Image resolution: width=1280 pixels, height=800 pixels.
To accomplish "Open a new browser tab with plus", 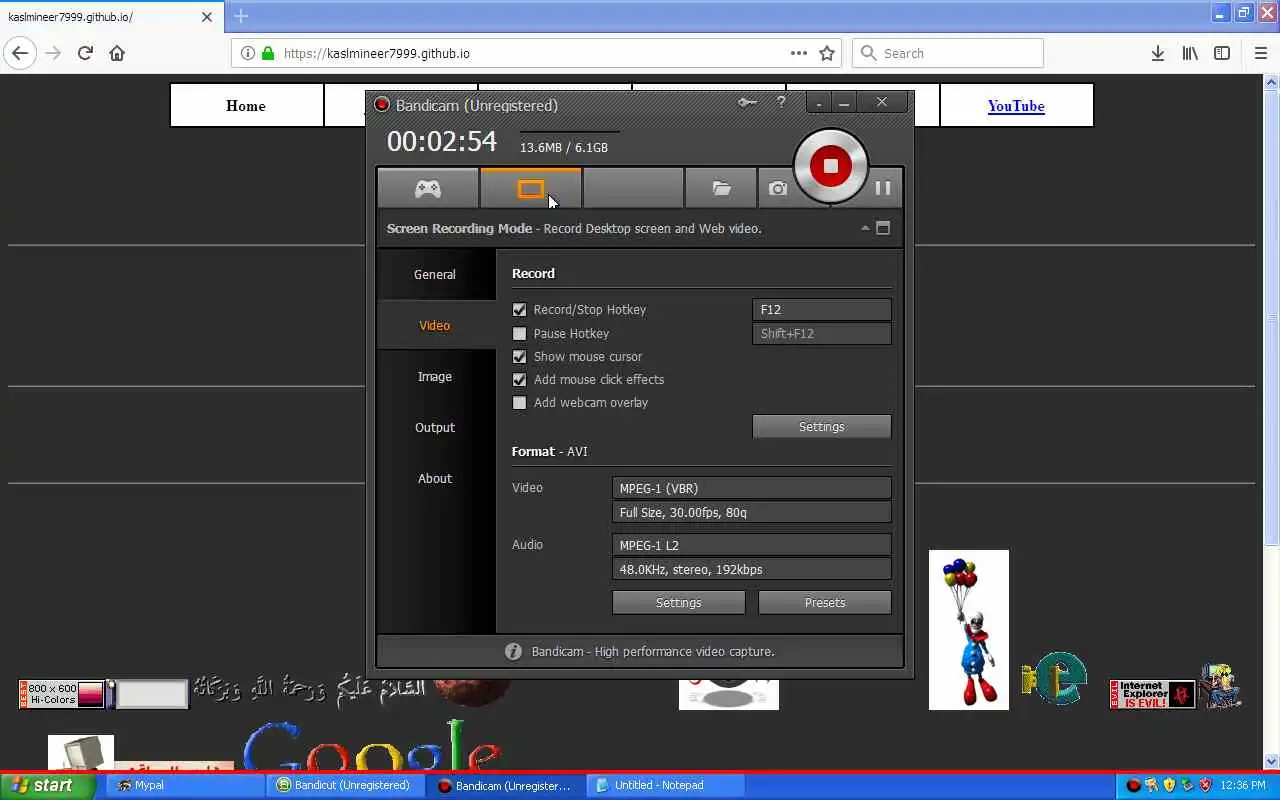I will 241,16.
